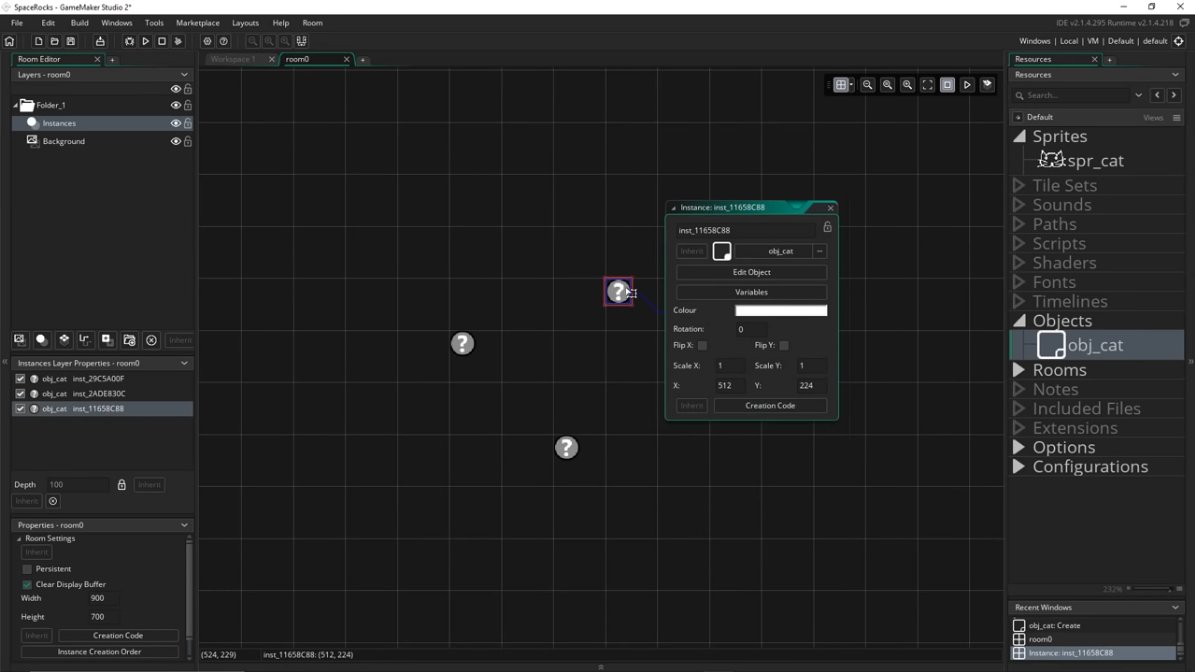The image size is (1195, 672).
Task: Open the Marketplace menu
Action: click(197, 23)
